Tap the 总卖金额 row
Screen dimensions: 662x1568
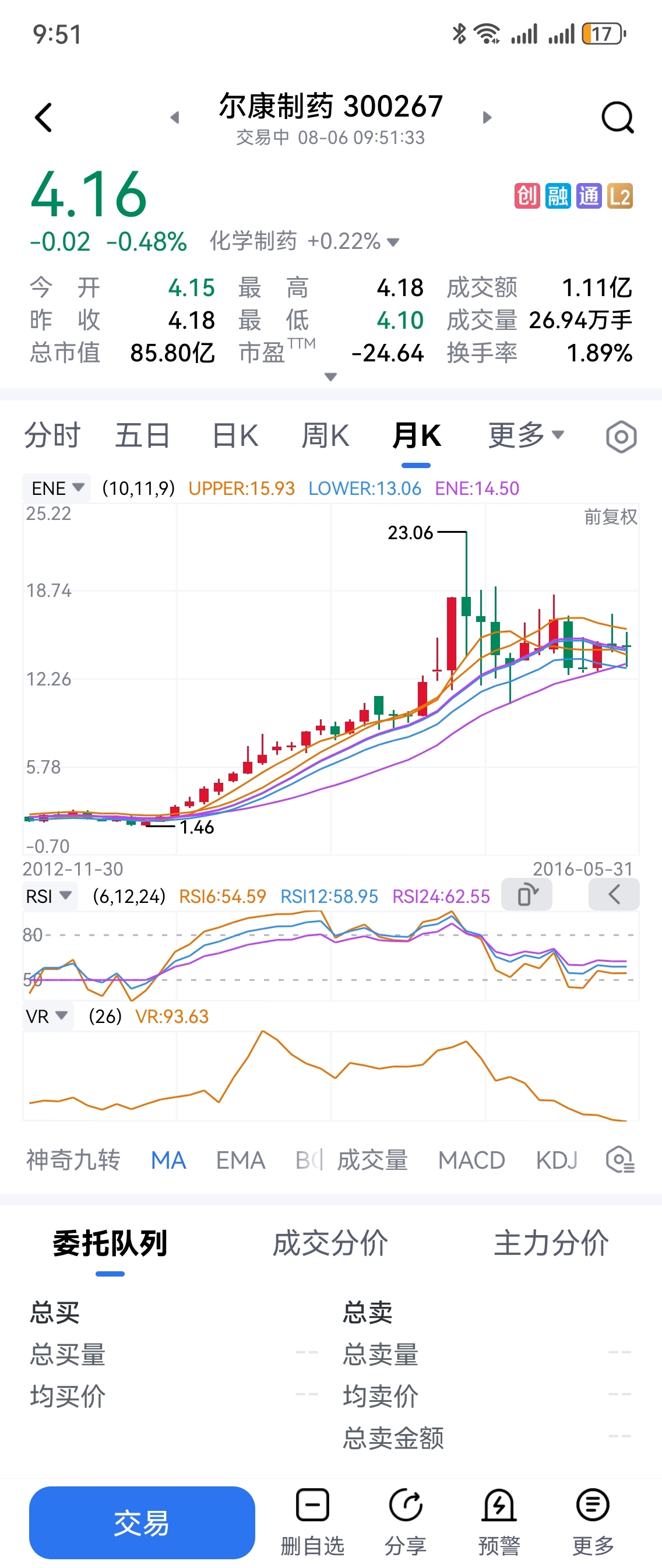487,1439
